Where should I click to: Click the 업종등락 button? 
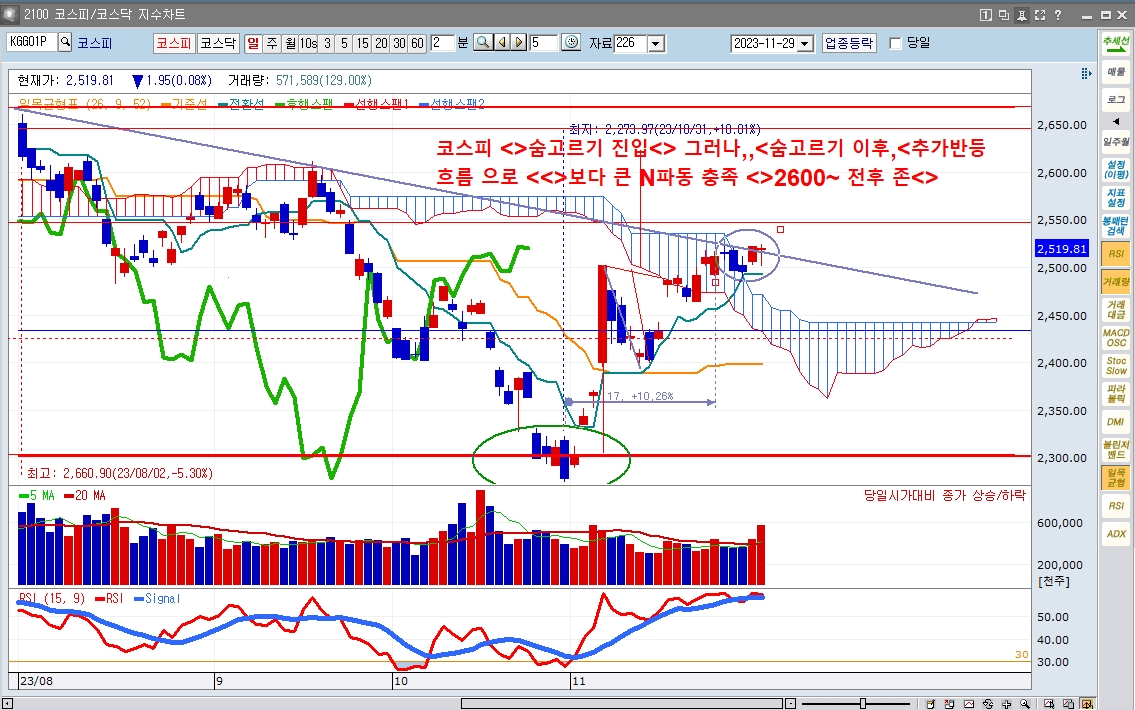point(849,43)
